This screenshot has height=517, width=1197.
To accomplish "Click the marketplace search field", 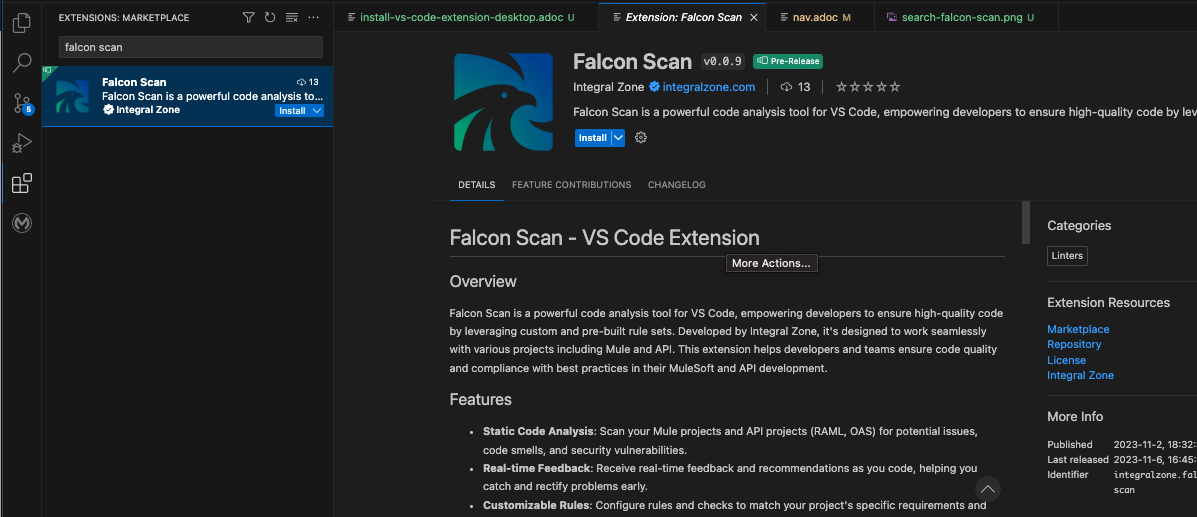I will 191,47.
